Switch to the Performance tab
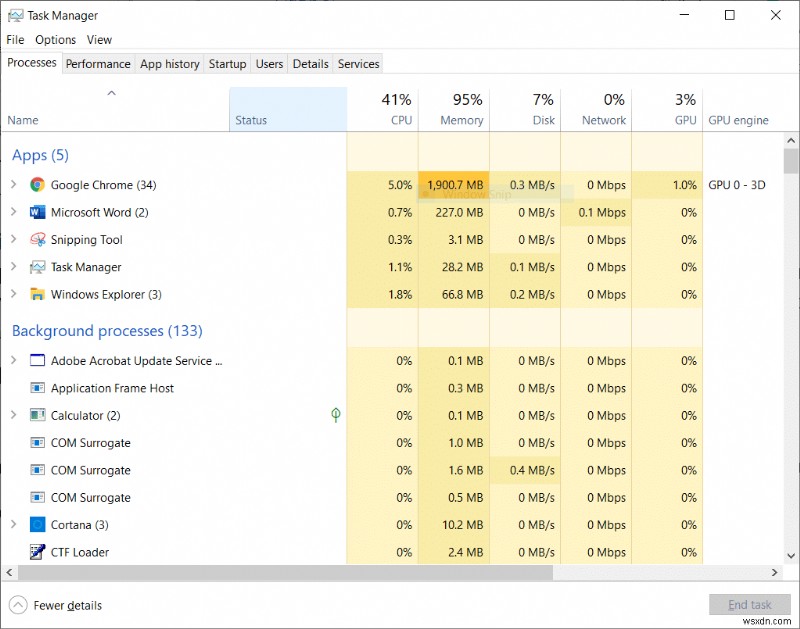This screenshot has height=629, width=800. [x=98, y=64]
